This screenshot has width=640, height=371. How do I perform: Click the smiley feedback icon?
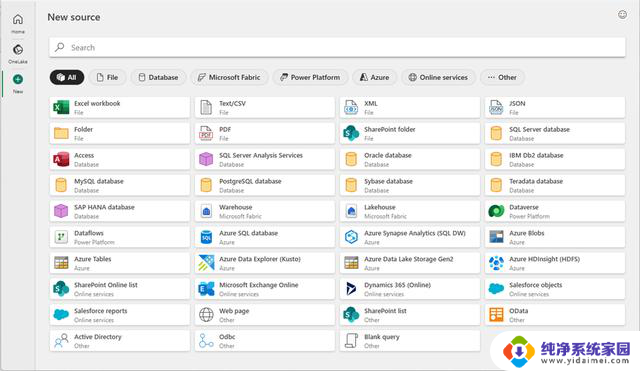click(x=622, y=15)
